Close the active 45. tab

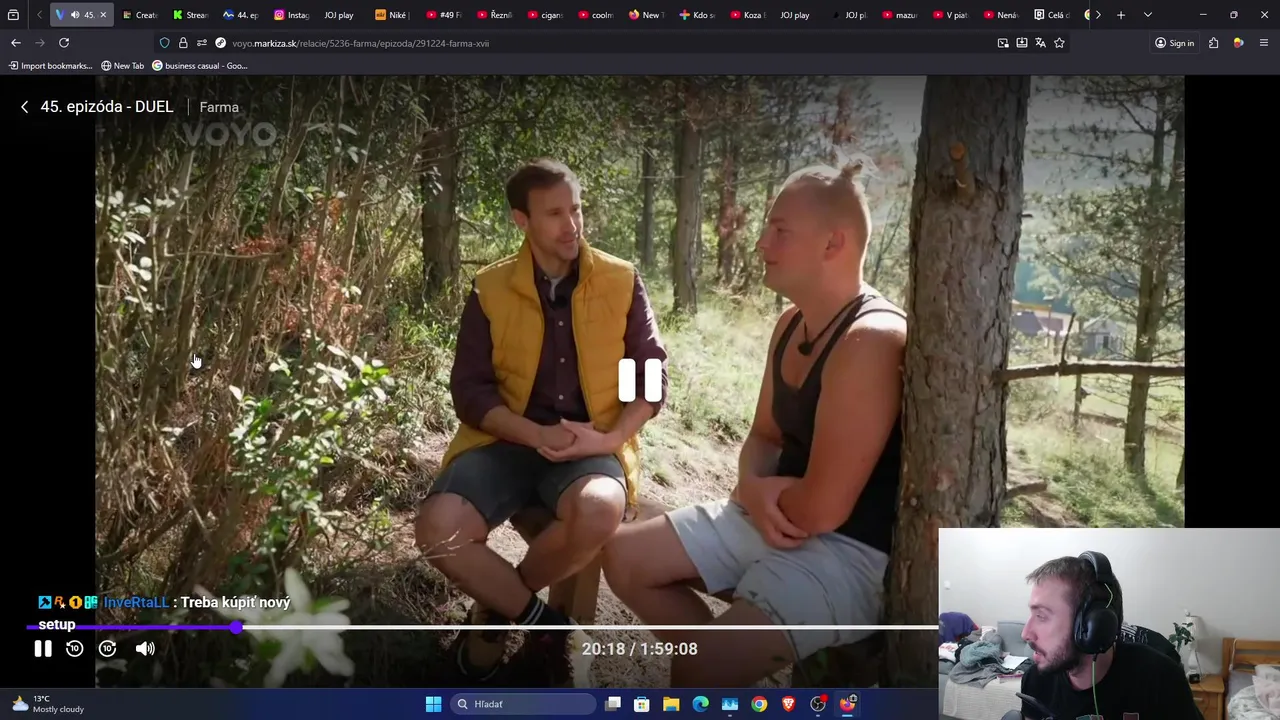pyautogui.click(x=102, y=15)
